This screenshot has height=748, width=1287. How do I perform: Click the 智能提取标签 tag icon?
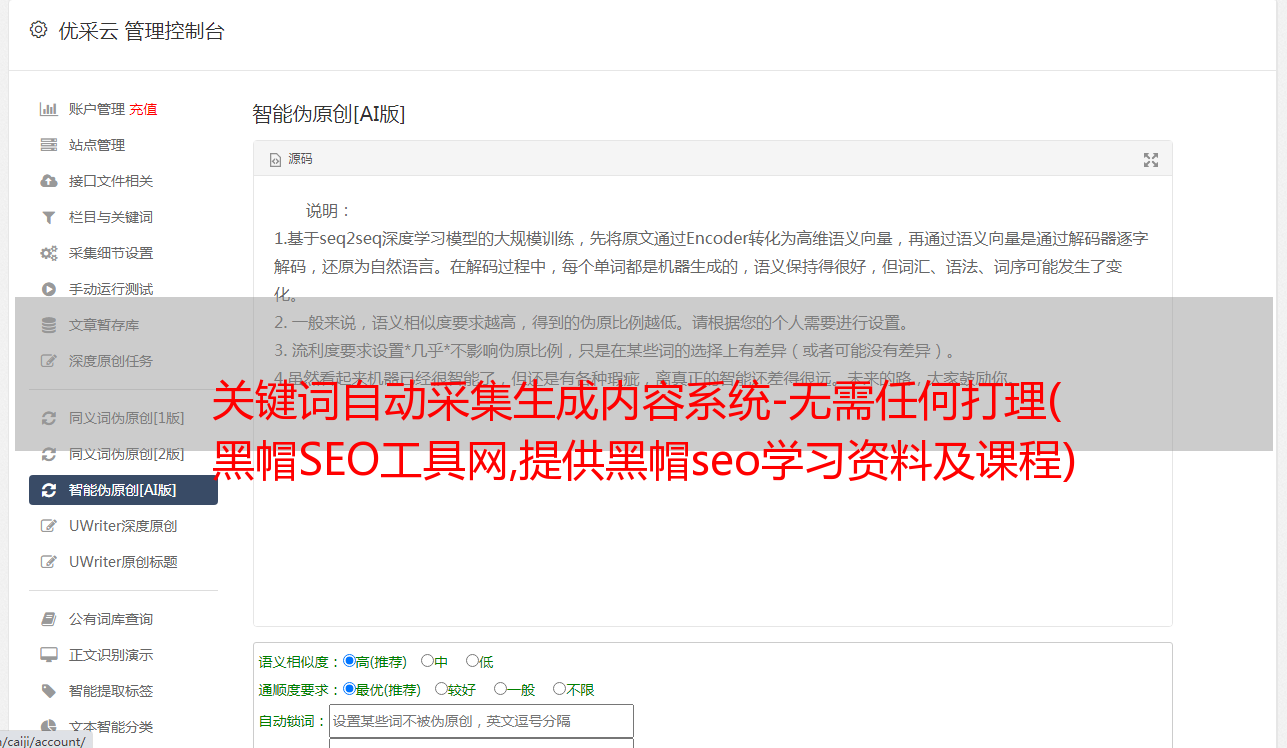point(48,691)
